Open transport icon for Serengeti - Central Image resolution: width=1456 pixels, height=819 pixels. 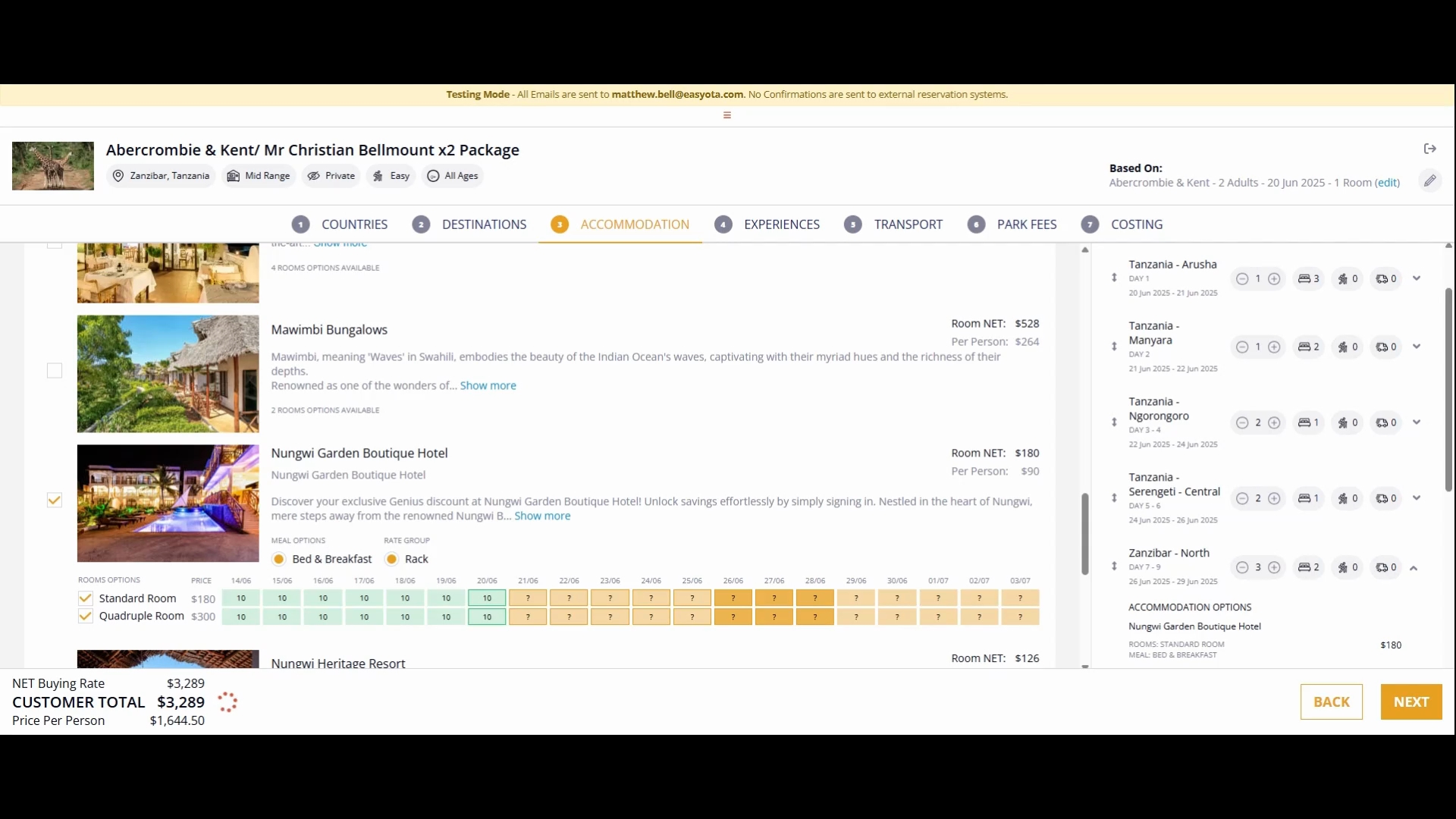point(1386,498)
